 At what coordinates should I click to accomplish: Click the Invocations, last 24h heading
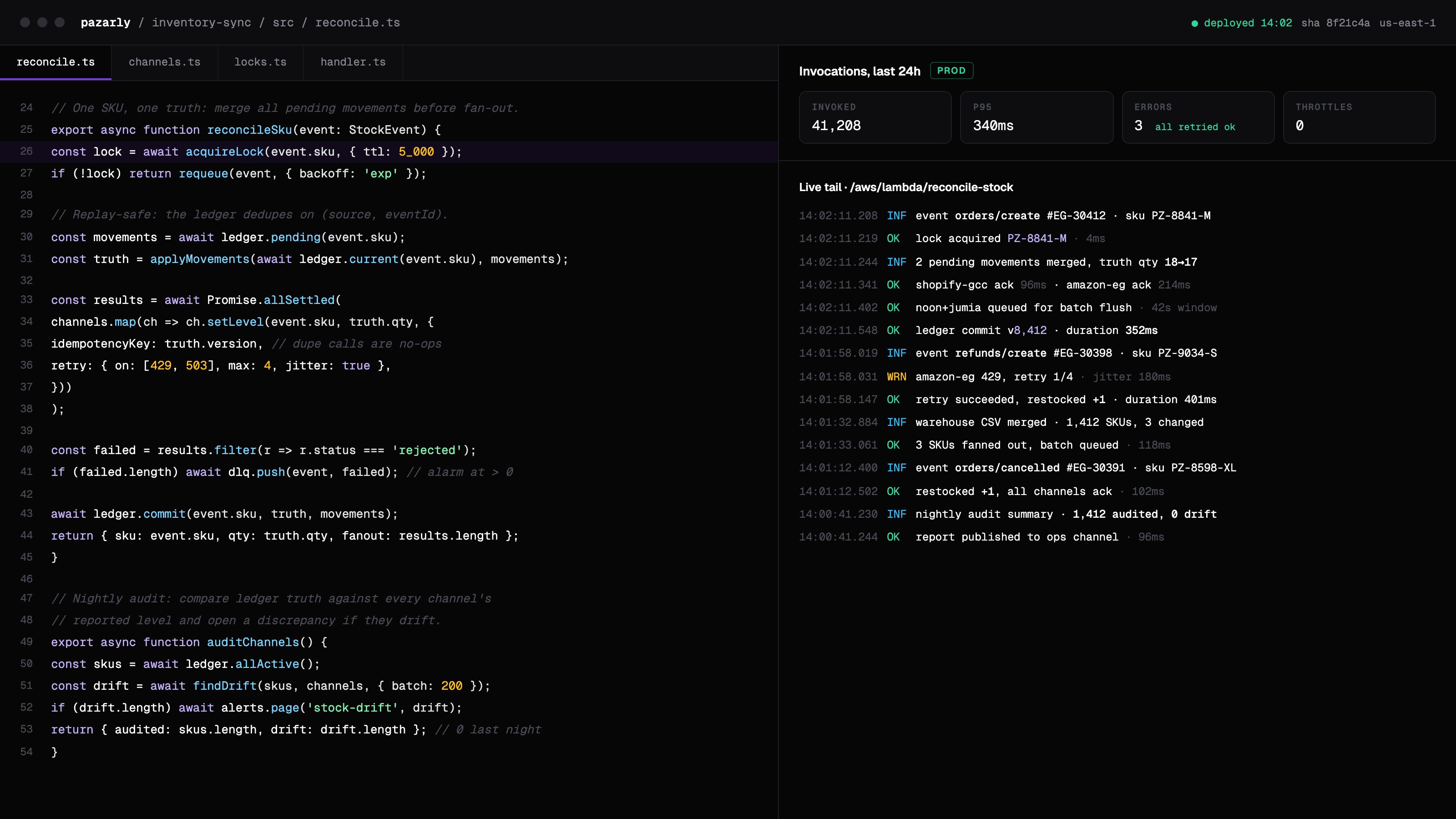[859, 71]
